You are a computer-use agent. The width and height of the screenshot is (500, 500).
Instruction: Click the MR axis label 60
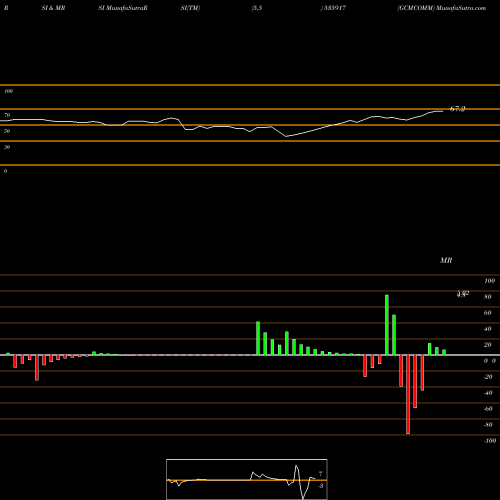pyautogui.click(x=488, y=313)
